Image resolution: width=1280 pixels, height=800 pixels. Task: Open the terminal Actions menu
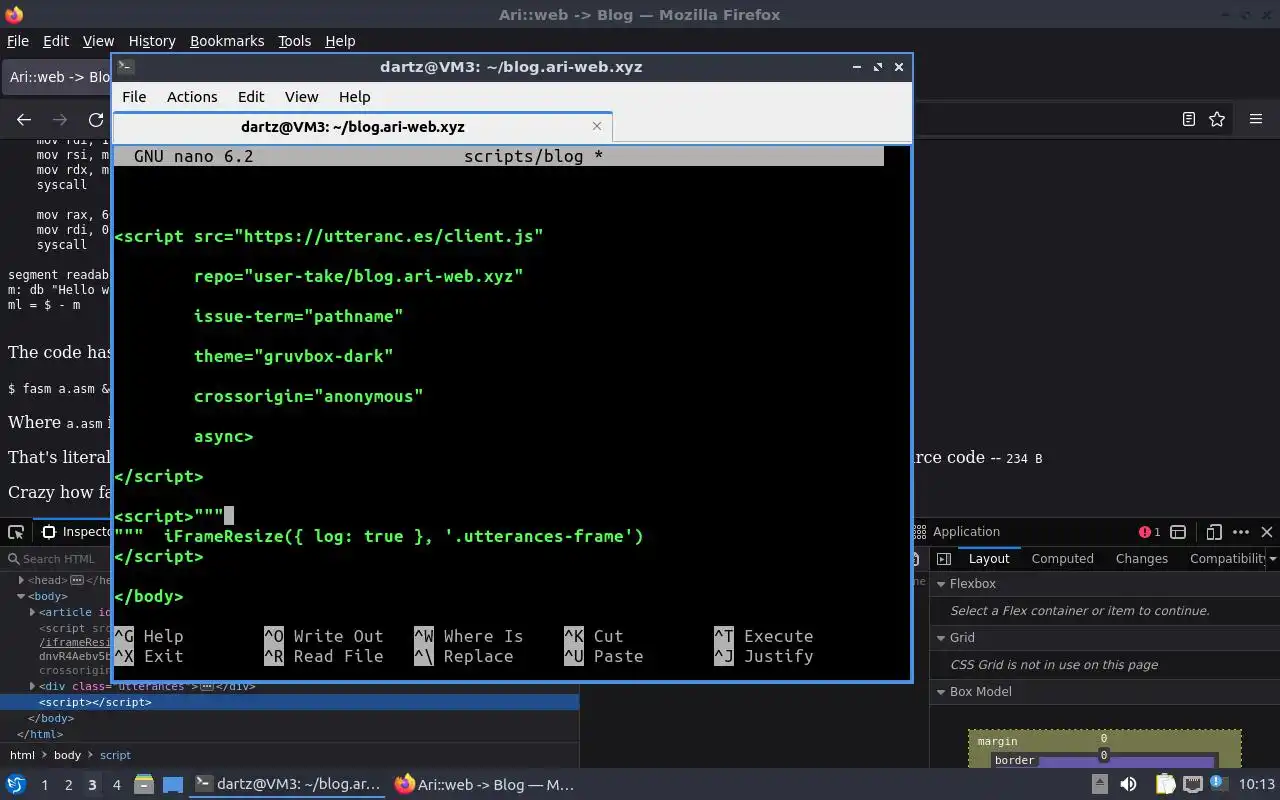[x=192, y=97]
